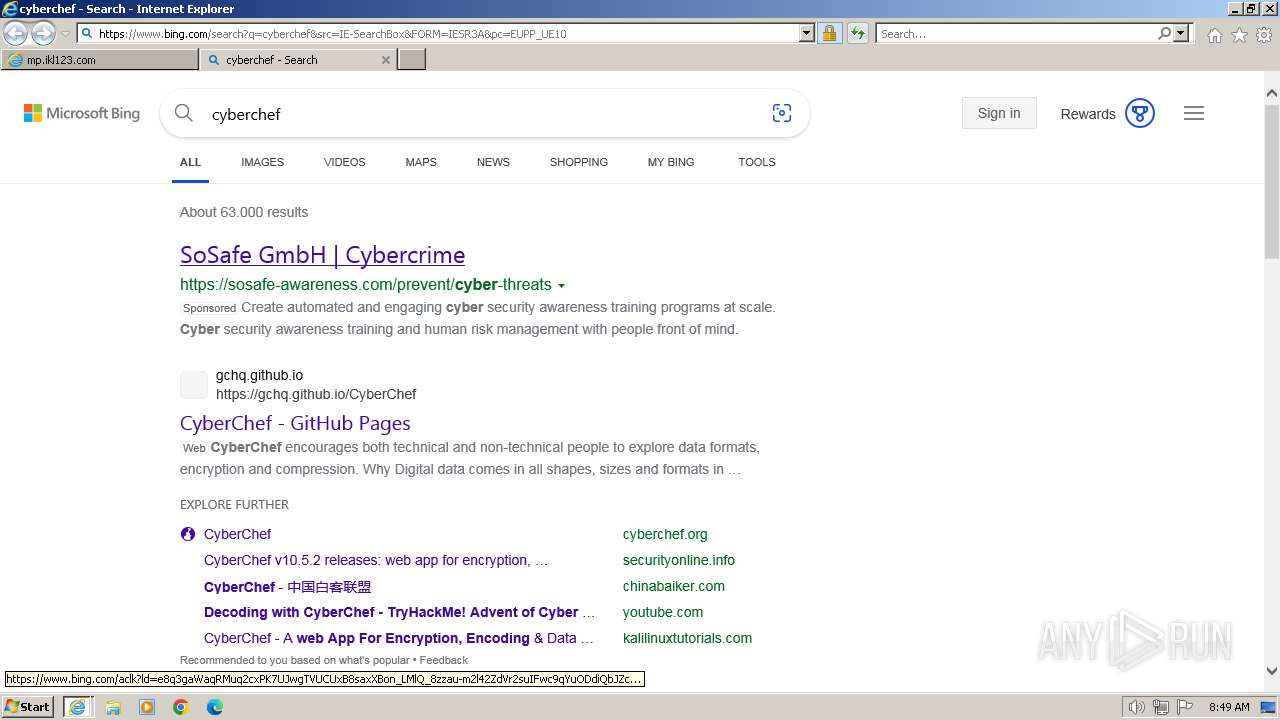Close the cyberchef - Search tab
Image resolution: width=1280 pixels, height=720 pixels.
(386, 60)
